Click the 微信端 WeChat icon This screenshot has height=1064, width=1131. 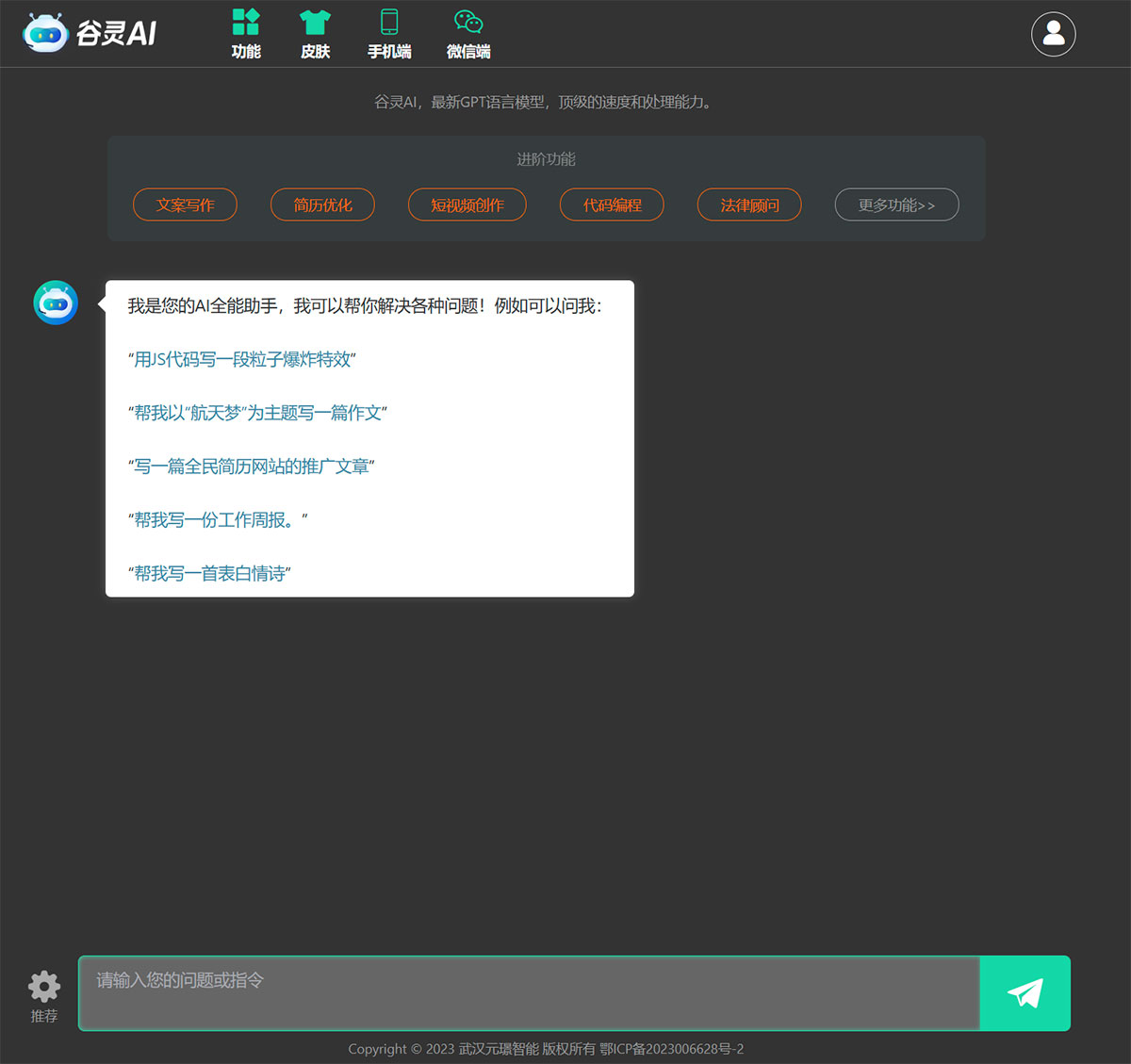467,33
